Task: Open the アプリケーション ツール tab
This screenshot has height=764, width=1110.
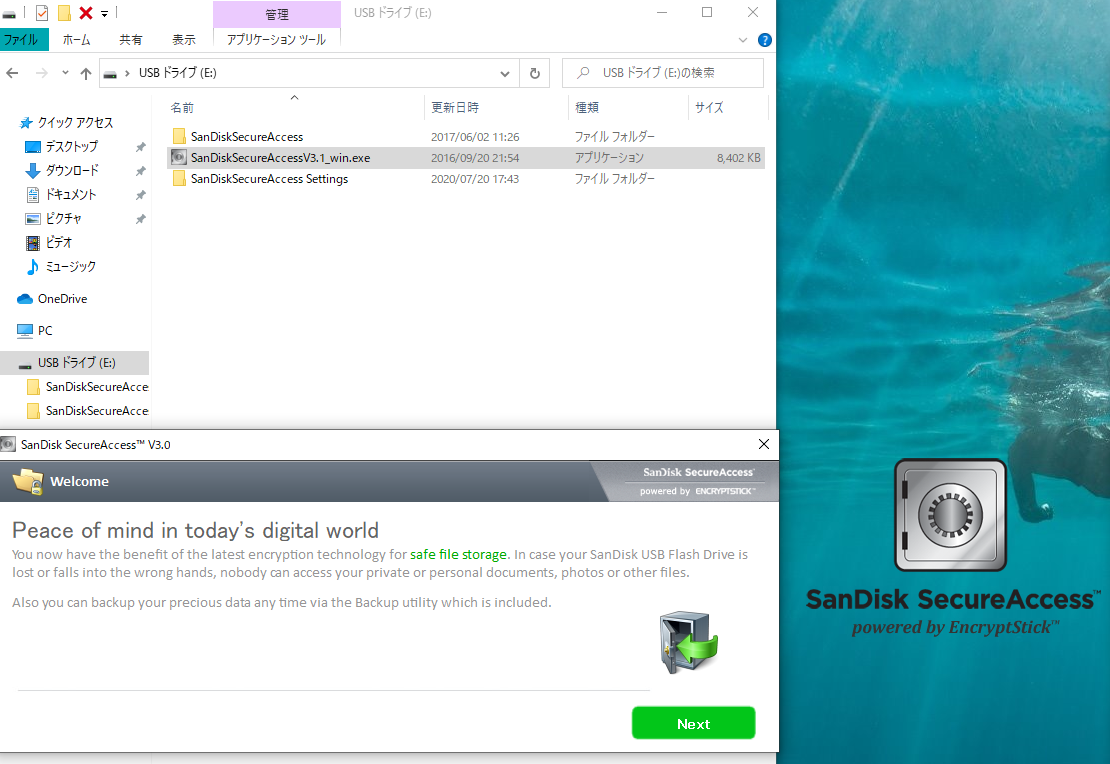Action: [x=277, y=40]
